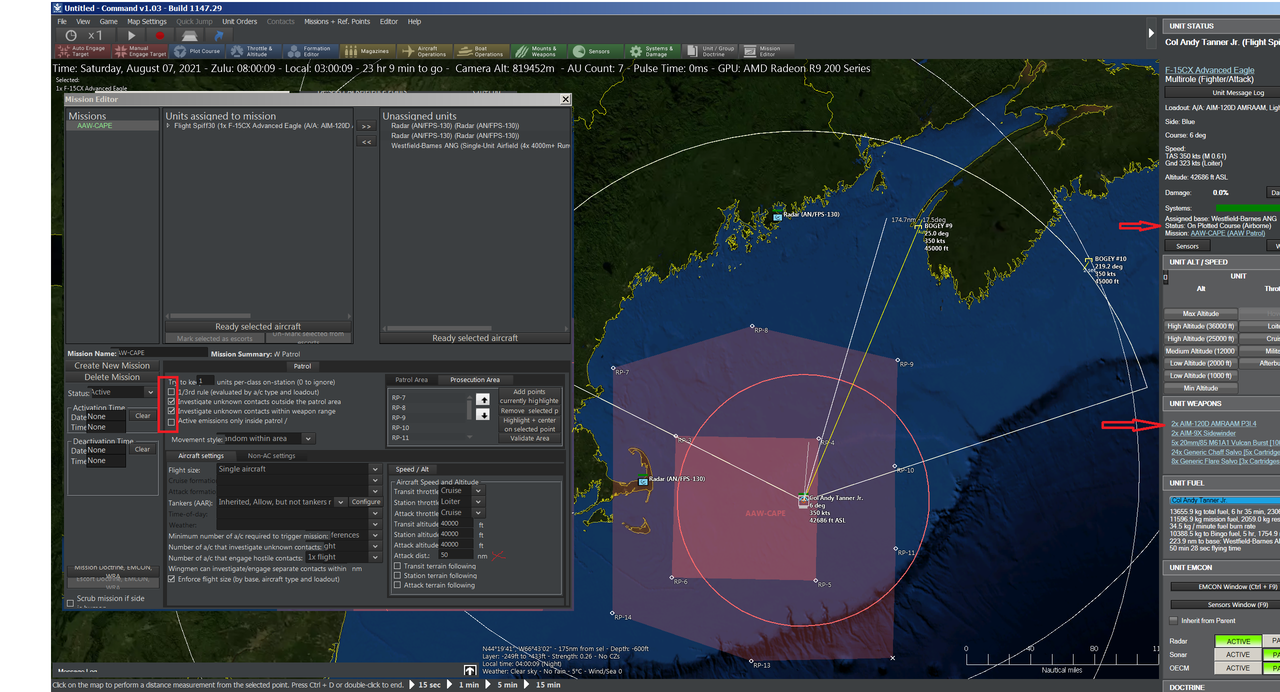Enable Attack terrain following
The image size is (1280, 692).
pos(397,585)
